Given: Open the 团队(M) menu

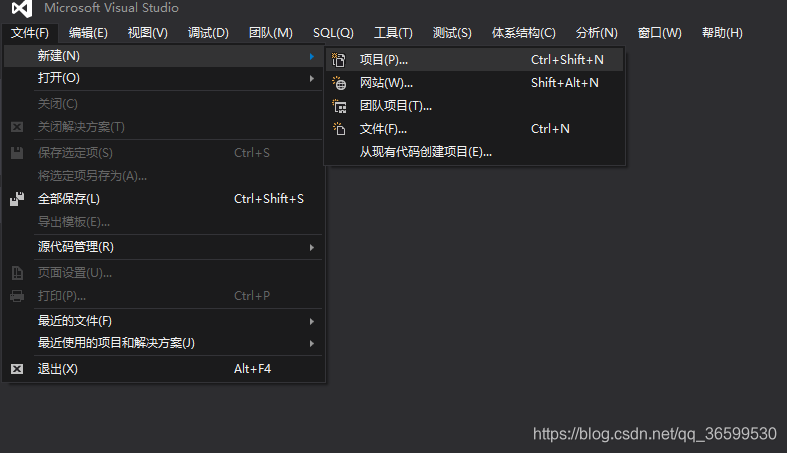Looking at the screenshot, I should 271,33.
